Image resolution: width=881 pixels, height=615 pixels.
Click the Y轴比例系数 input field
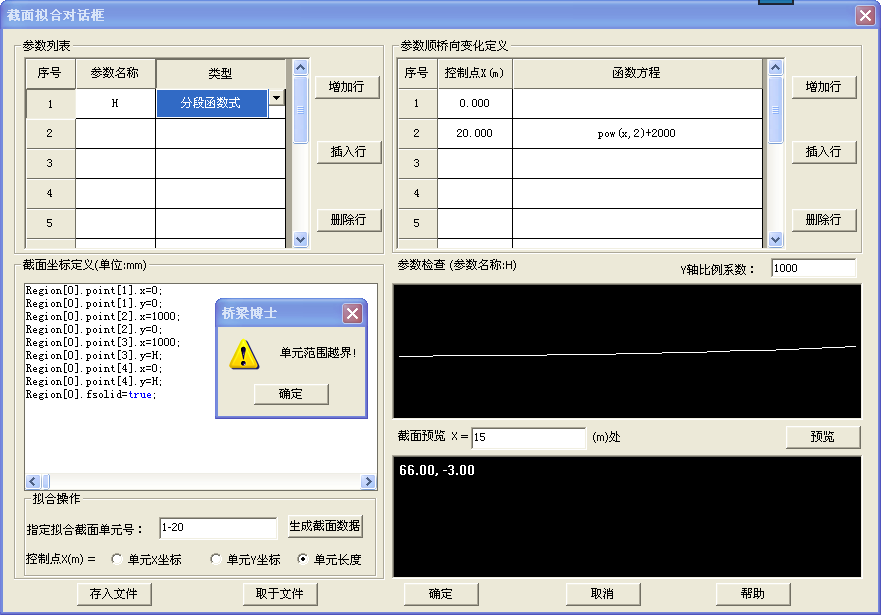[x=814, y=268]
